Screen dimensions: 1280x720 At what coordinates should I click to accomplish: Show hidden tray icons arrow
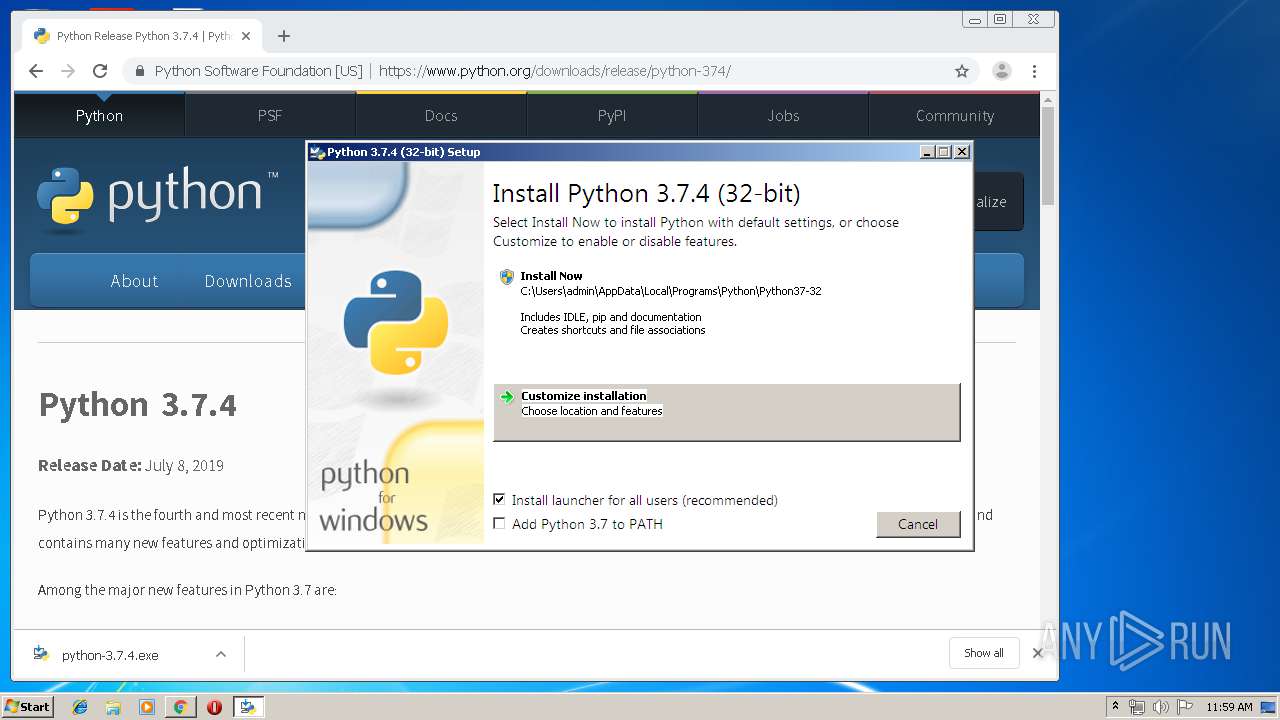(x=1115, y=707)
